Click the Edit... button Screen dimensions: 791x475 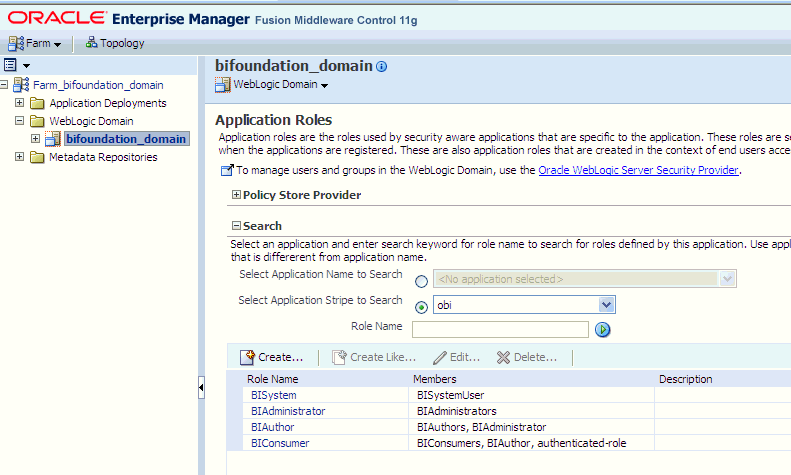457,357
